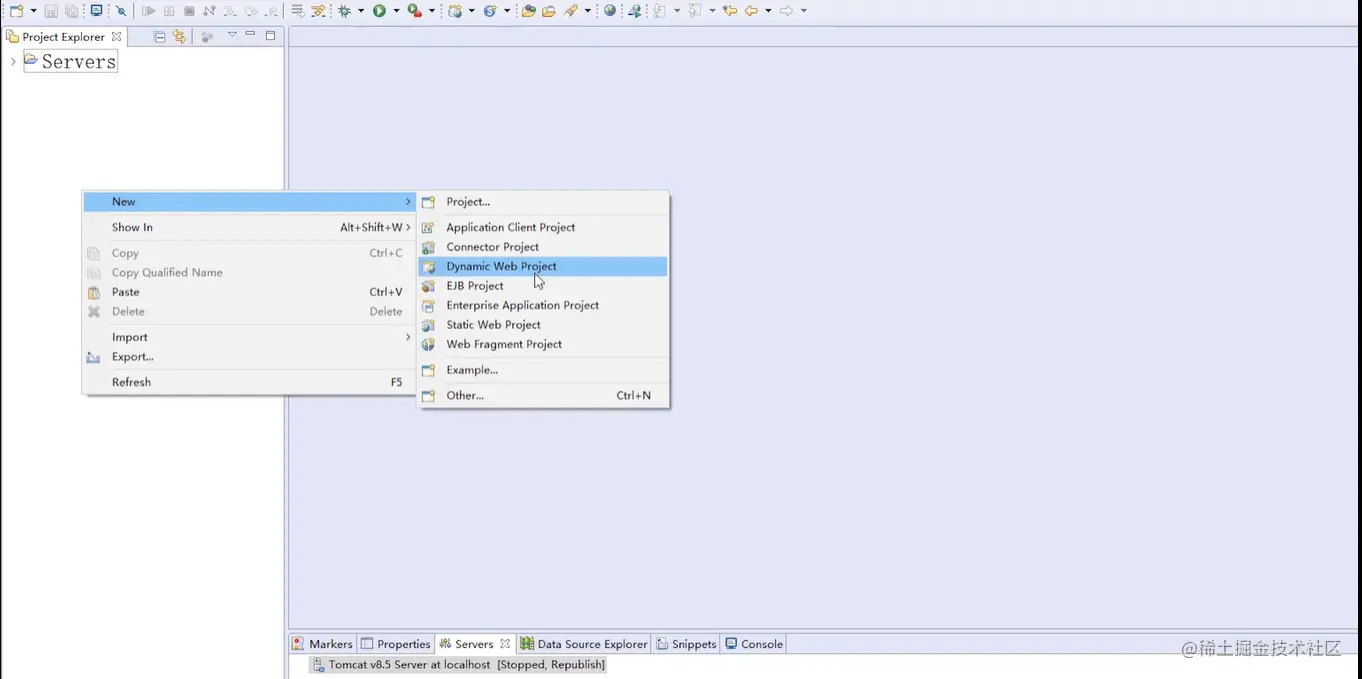Choose Static Web Project
Viewport: 1362px width, 679px height.
click(x=543, y=325)
